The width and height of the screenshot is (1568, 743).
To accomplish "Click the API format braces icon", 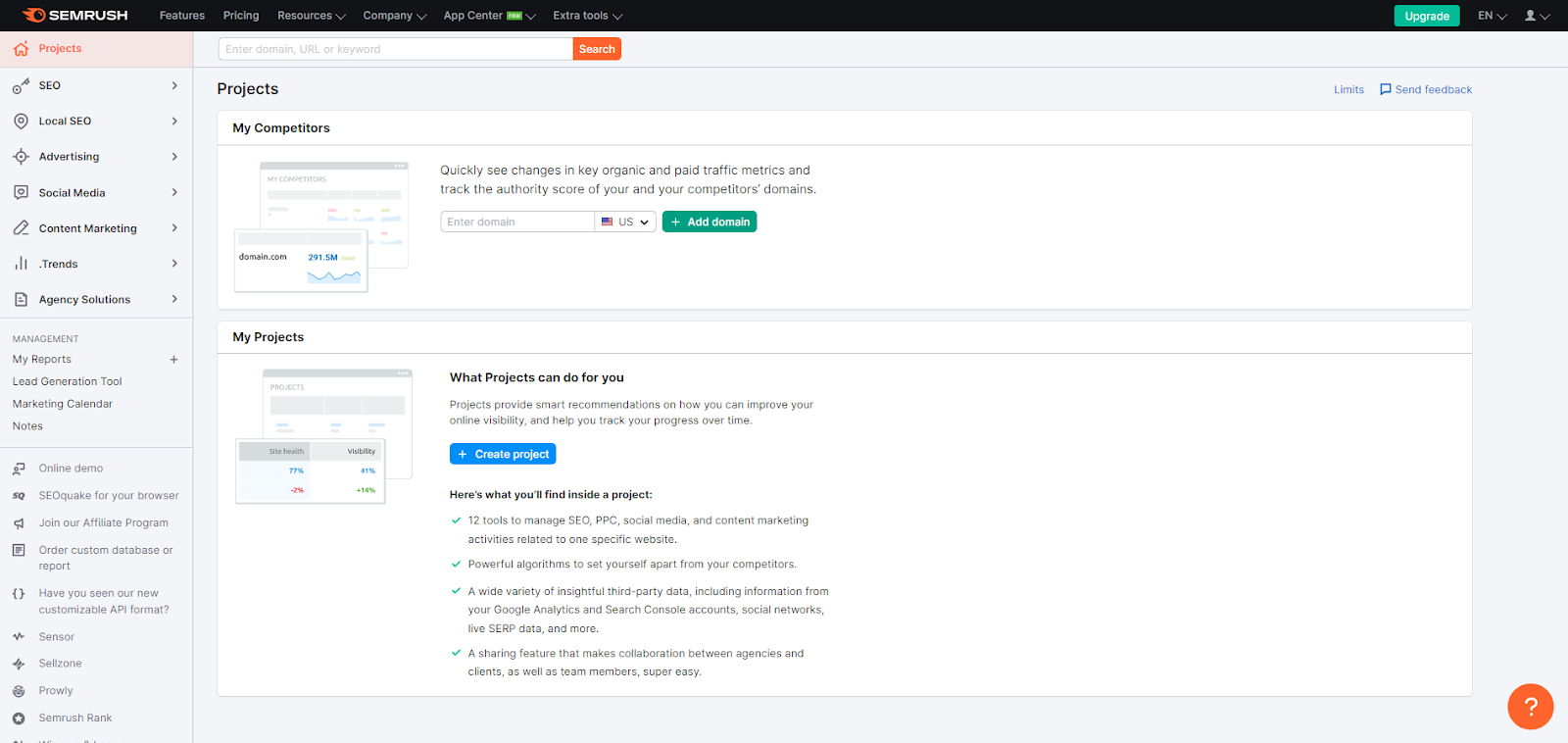I will point(19,594).
